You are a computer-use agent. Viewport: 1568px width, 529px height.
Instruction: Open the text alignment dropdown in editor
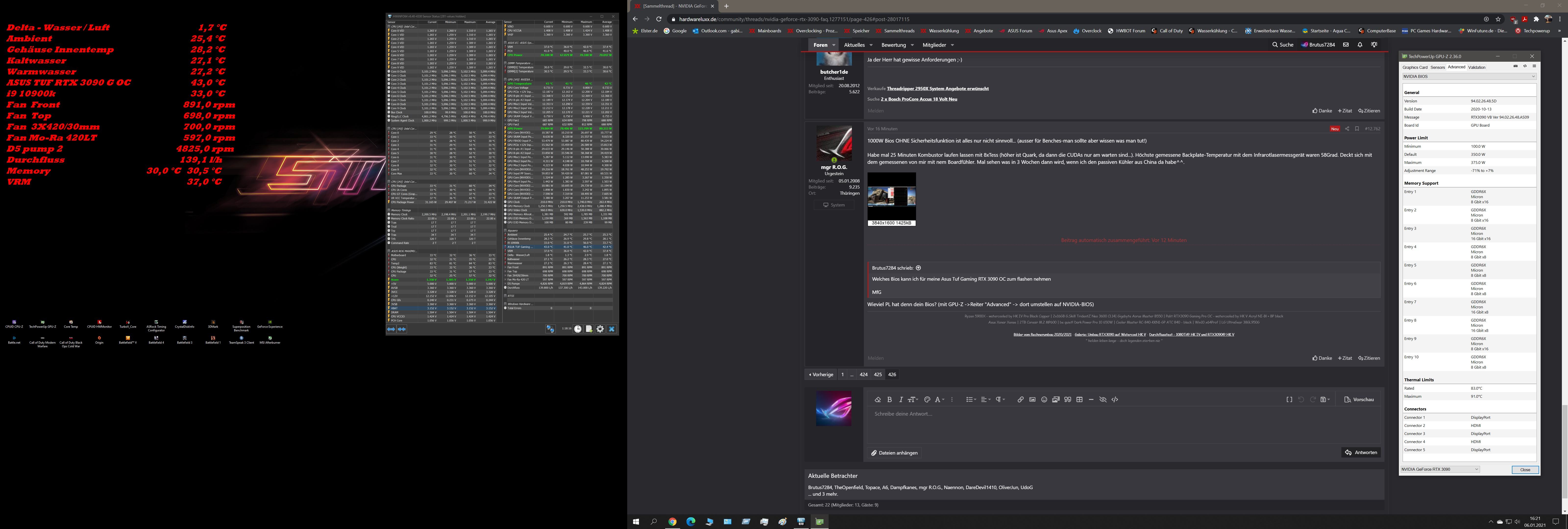click(x=986, y=400)
